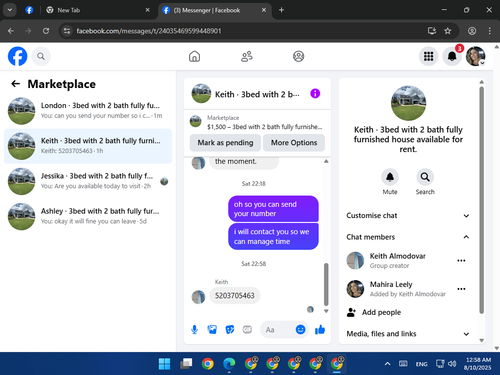Screen dimensions: 500x375
Task: Send a thumbs-up like
Action: [x=320, y=330]
